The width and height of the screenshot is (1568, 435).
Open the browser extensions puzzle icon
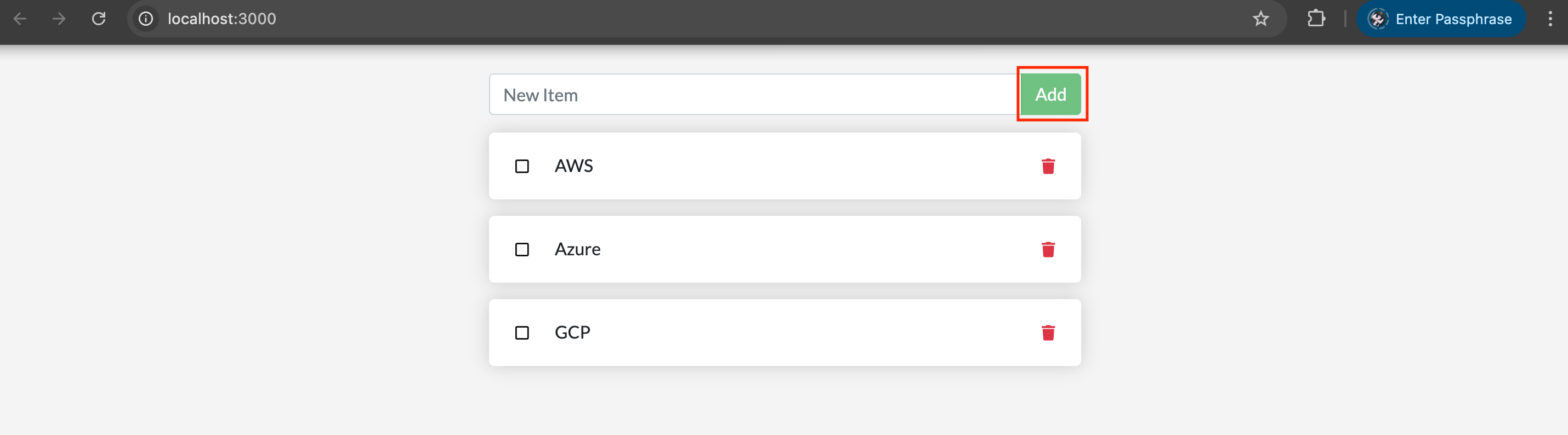tap(1315, 19)
